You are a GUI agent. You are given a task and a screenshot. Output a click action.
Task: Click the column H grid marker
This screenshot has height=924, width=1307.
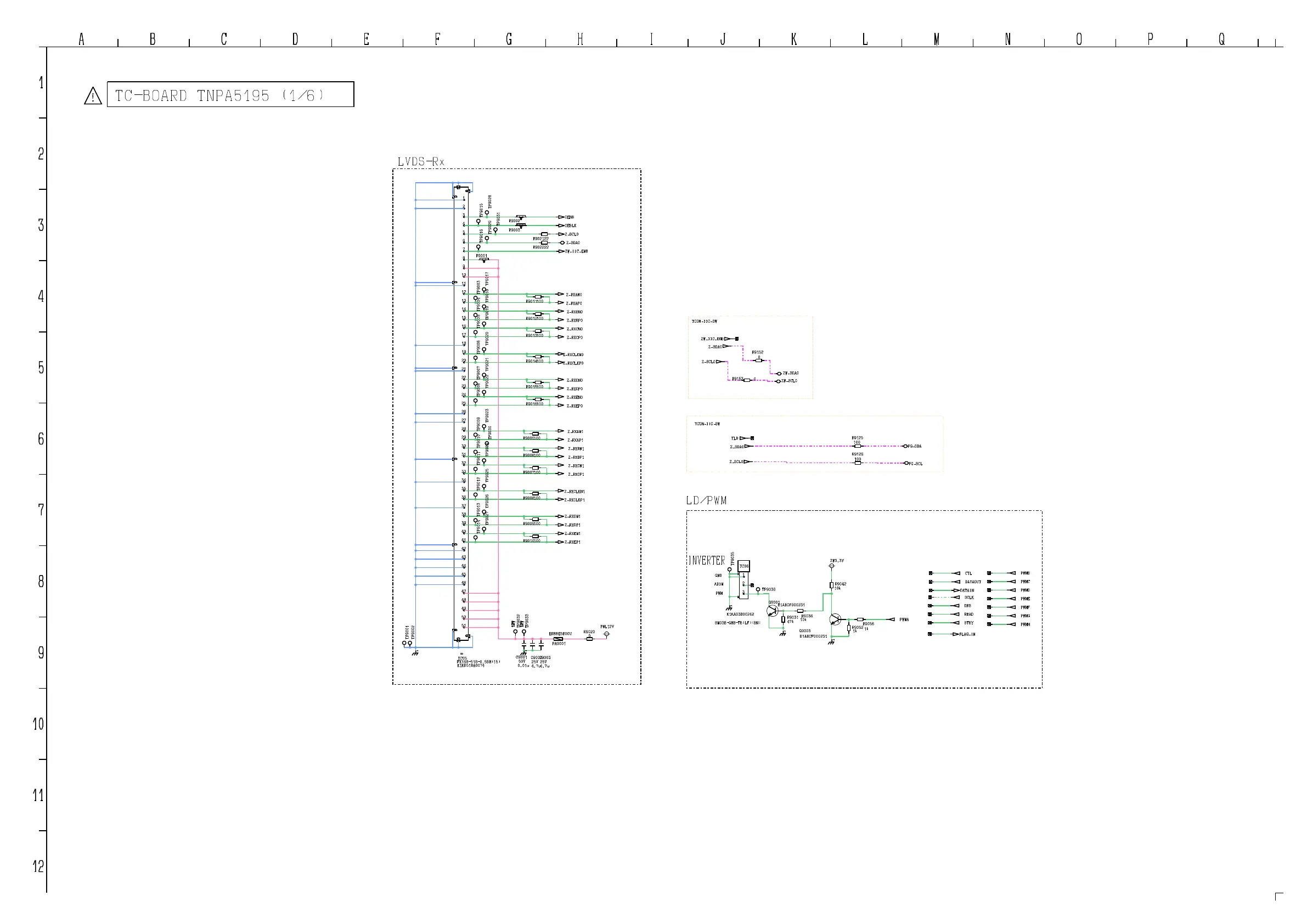580,40
